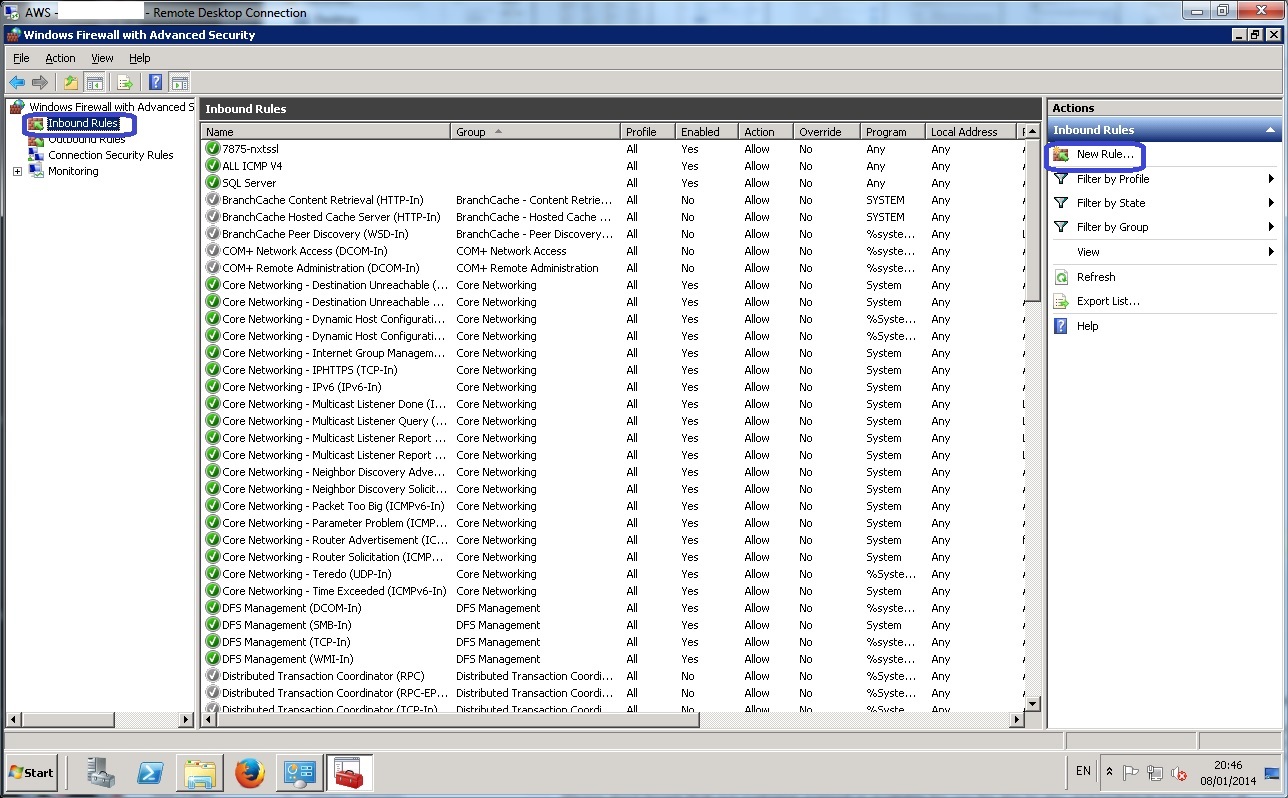Launch Windows PowerShell from the taskbar
Image resolution: width=1288 pixels, height=798 pixels.
pos(150,772)
